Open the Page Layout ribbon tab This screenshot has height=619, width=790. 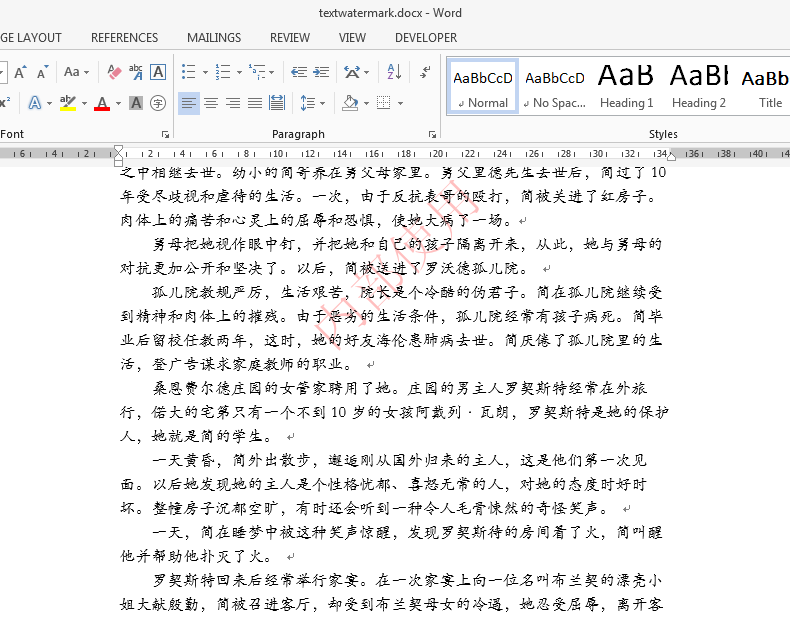click(31, 38)
